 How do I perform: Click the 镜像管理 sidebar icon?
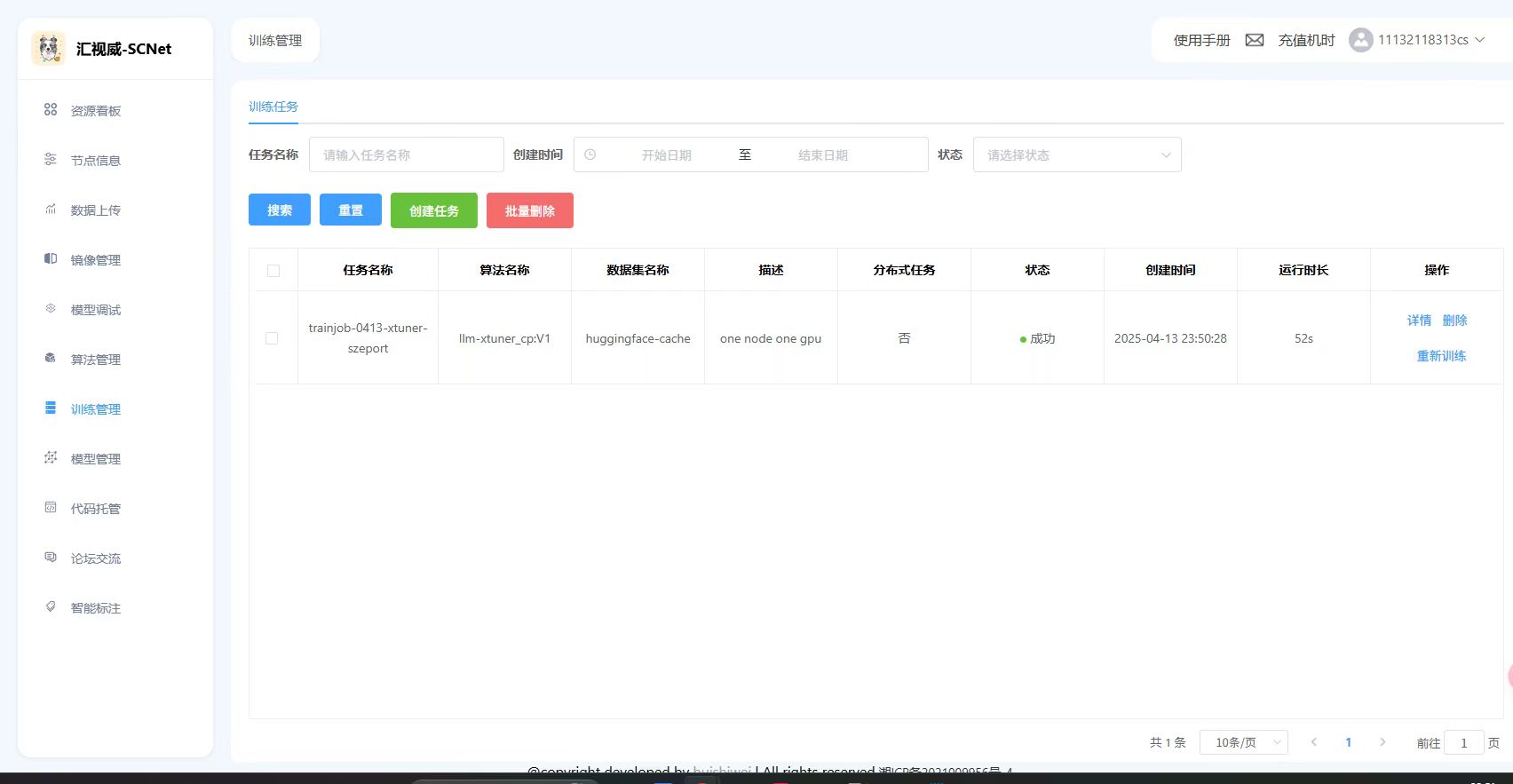click(51, 259)
